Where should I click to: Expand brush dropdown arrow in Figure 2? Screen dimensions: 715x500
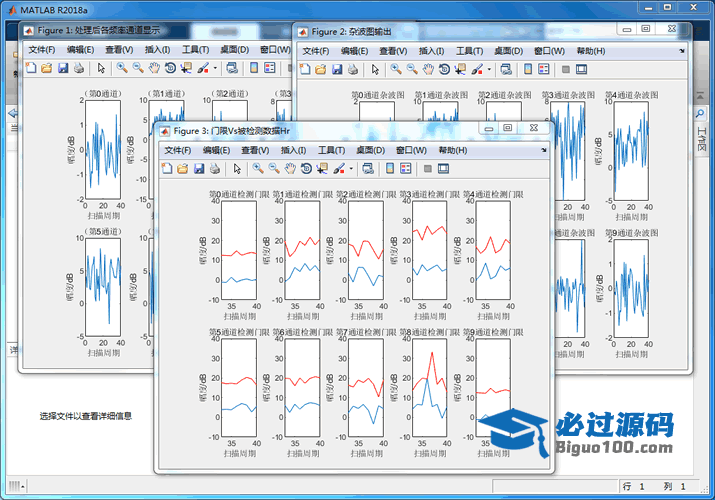[489, 69]
